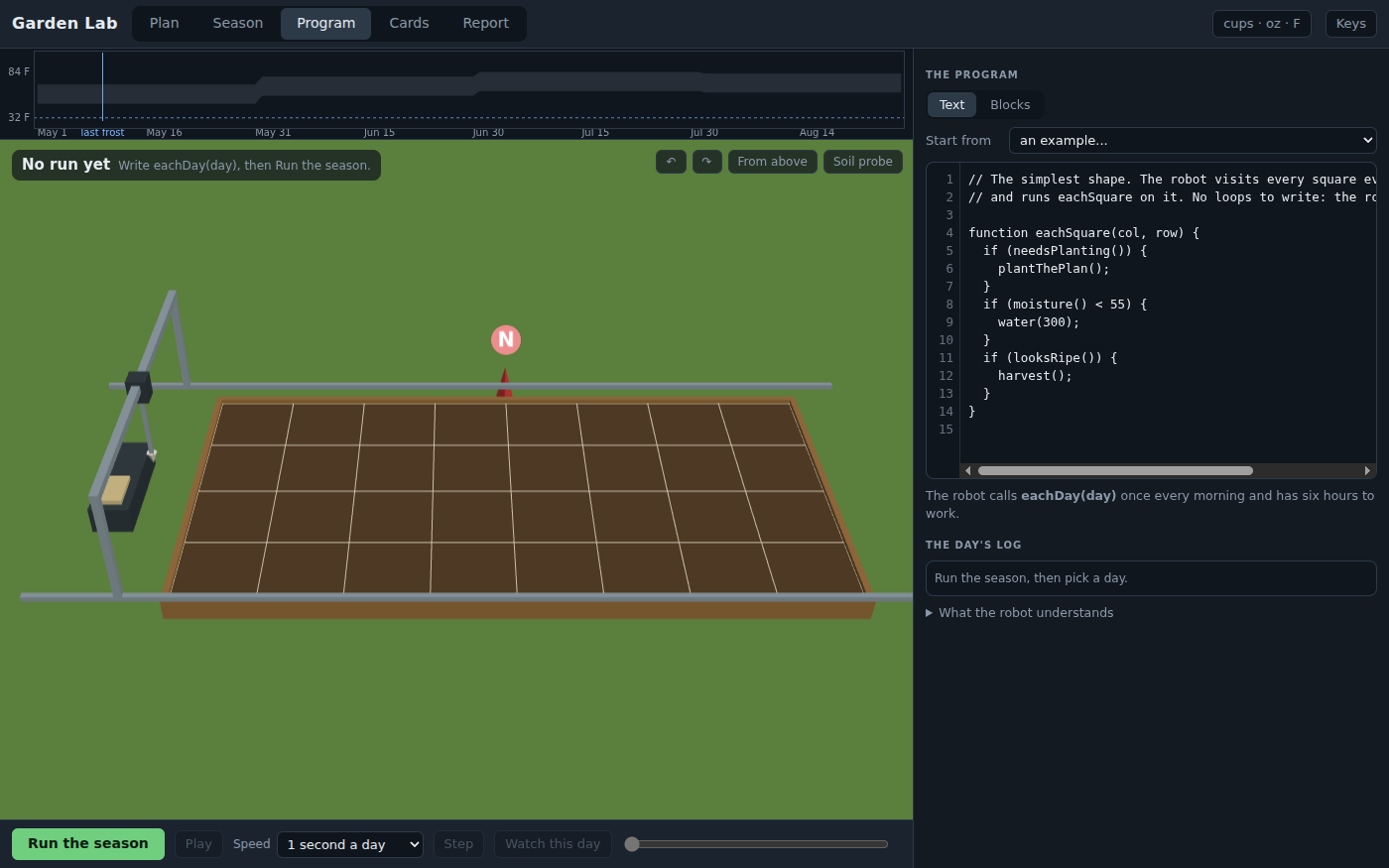Select the Program tab
Viewport: 1389px width, 868px height.
325,24
